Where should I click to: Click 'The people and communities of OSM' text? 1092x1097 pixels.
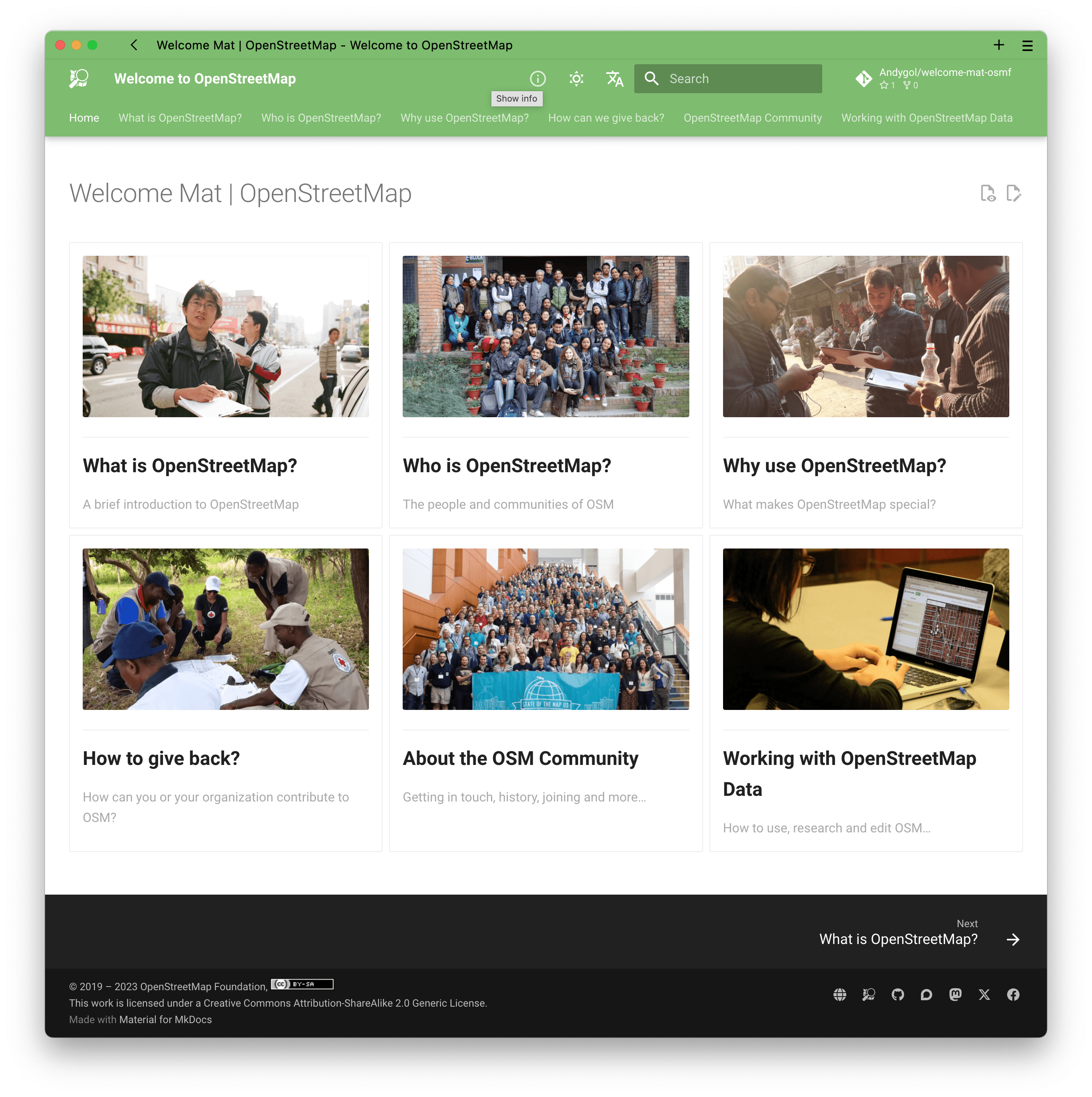(508, 504)
